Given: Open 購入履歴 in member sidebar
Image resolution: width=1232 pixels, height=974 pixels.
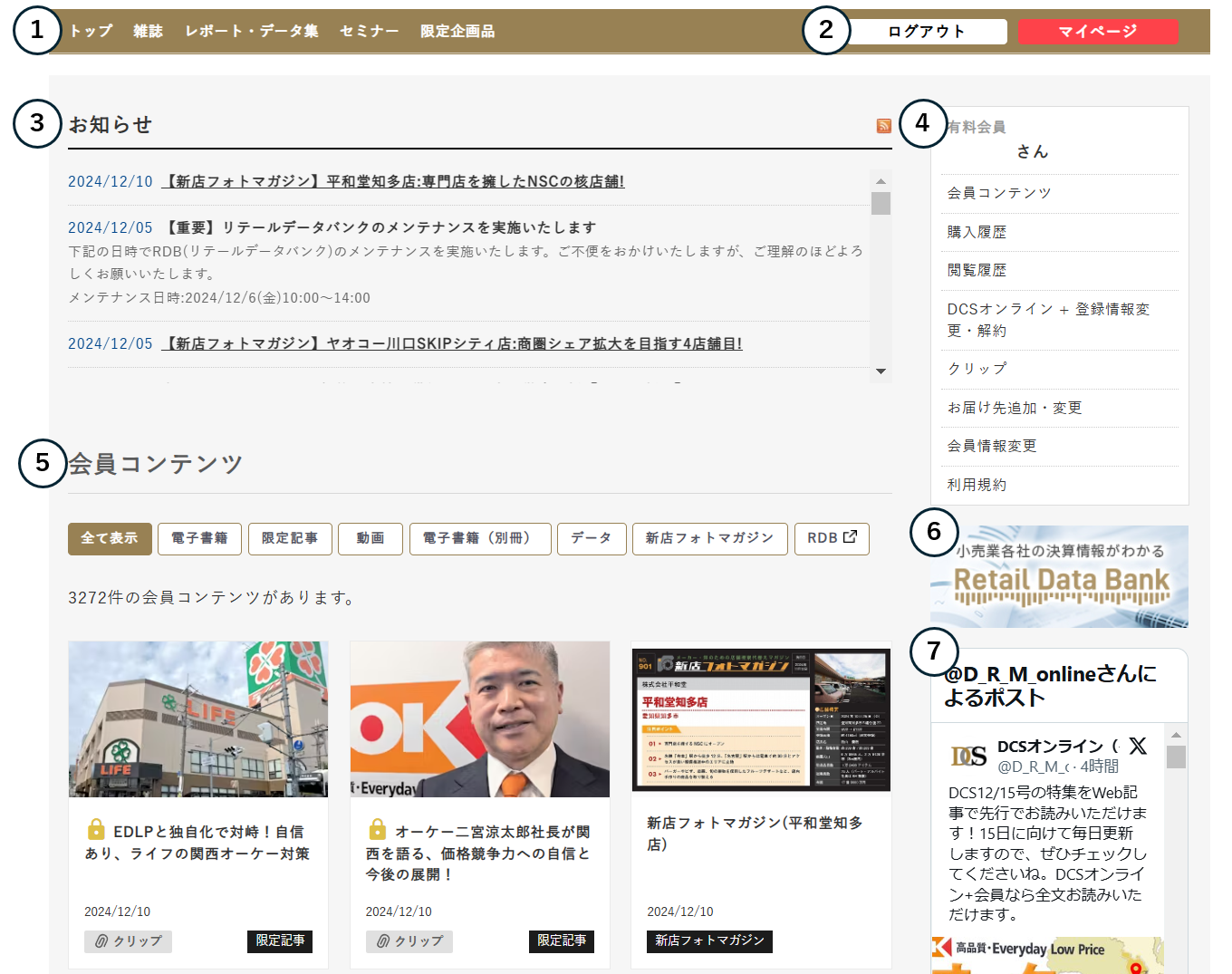Looking at the screenshot, I should [977, 232].
